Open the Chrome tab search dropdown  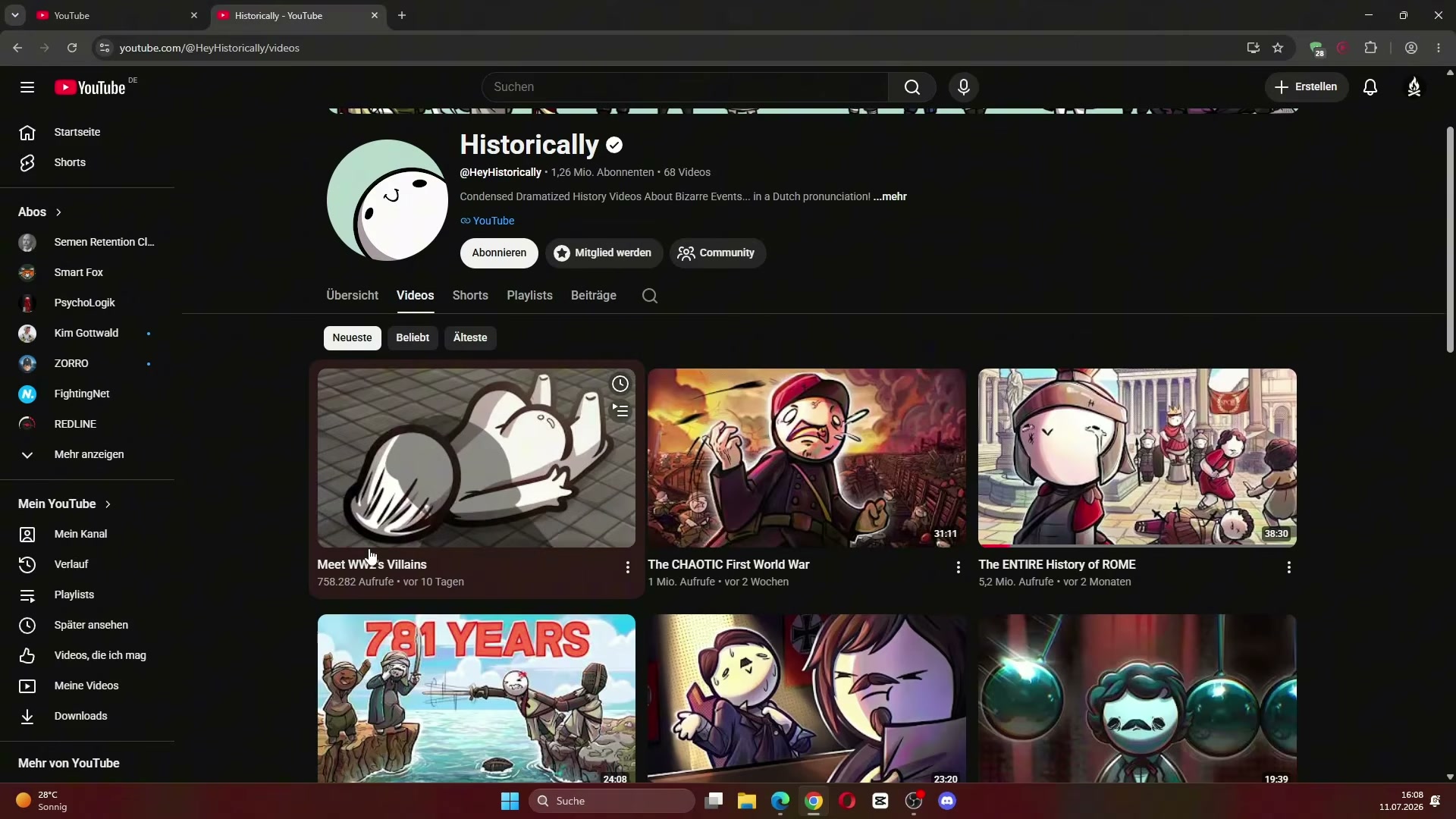click(14, 15)
